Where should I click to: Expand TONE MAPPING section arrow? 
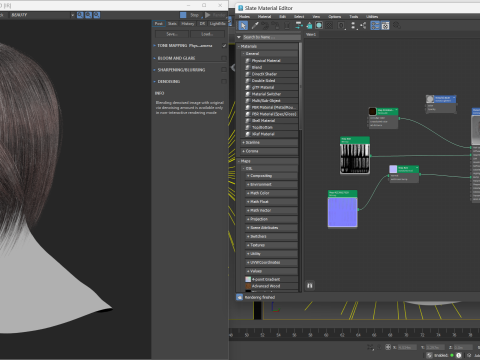tap(155, 46)
